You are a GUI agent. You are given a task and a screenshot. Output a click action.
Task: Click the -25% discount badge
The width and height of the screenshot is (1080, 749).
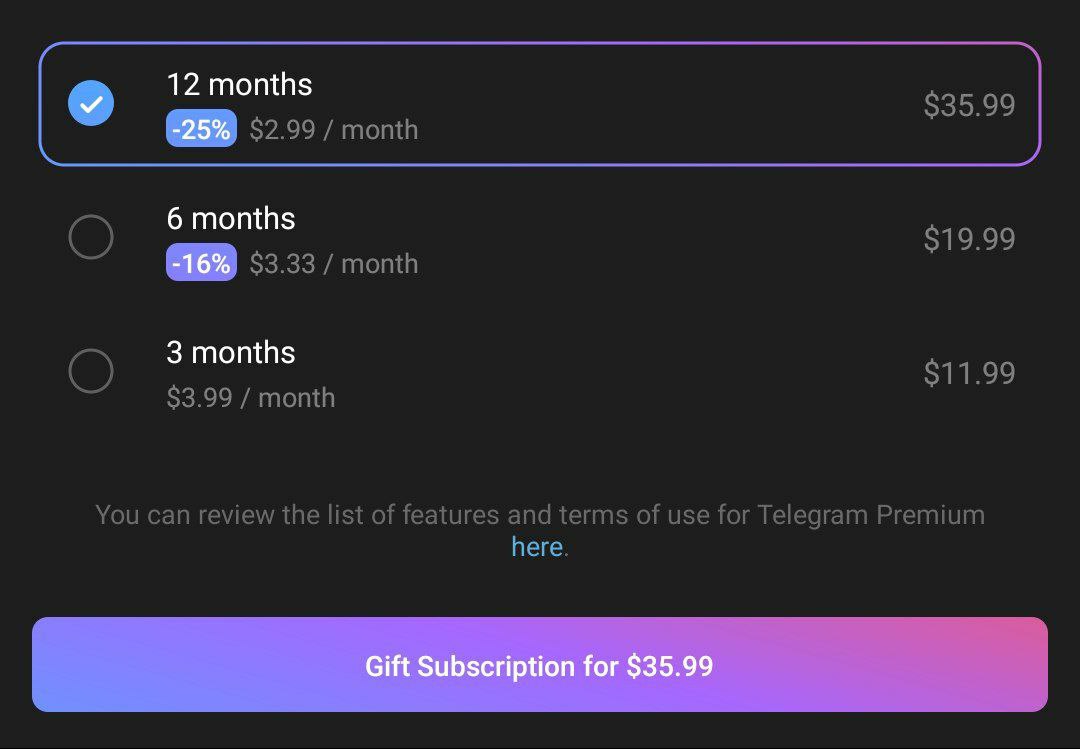click(201, 129)
